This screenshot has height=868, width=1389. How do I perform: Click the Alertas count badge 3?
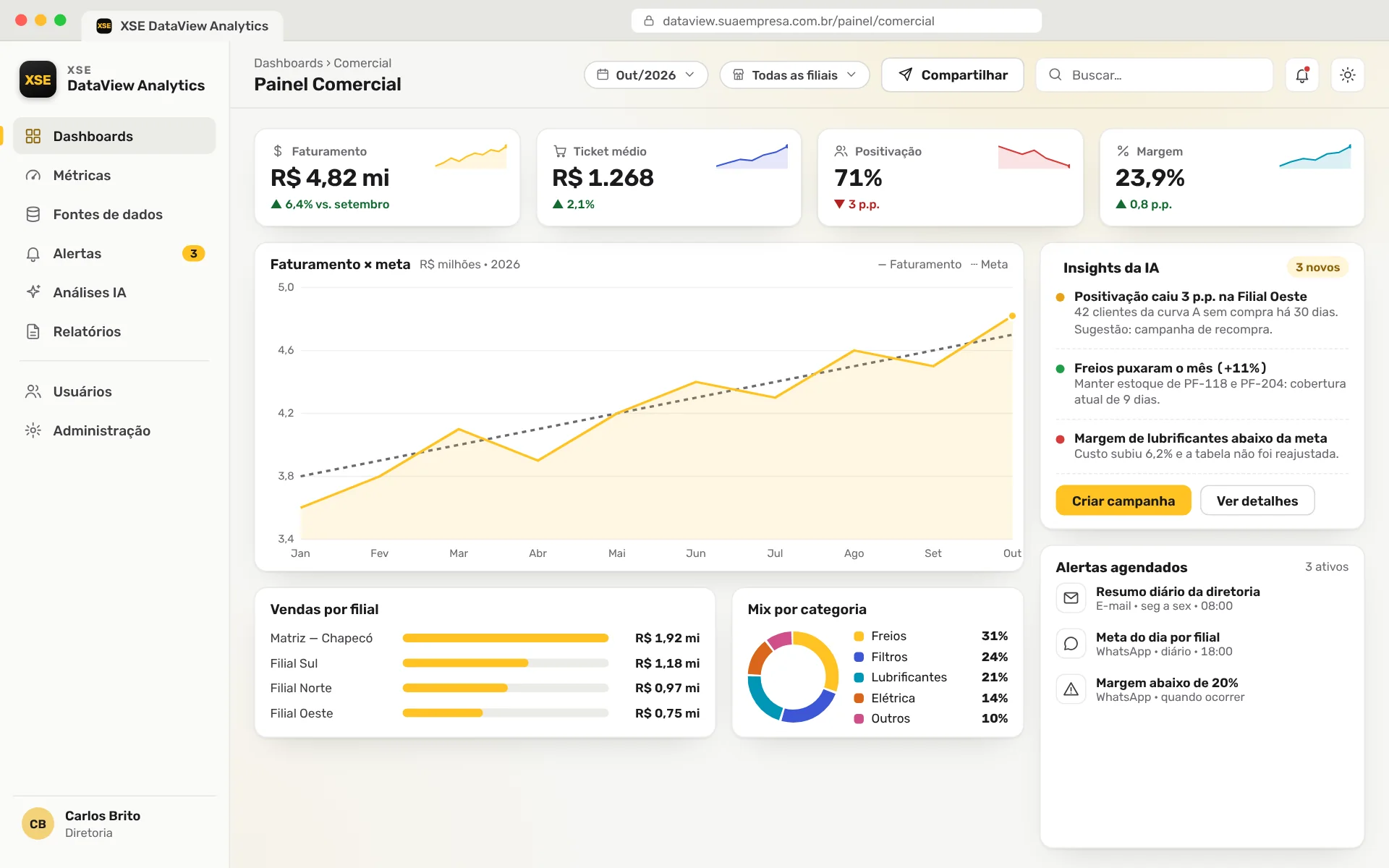193,253
